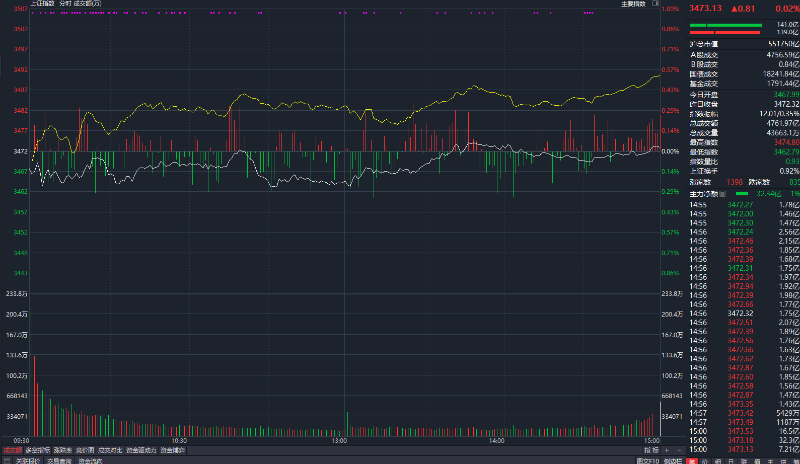800x464 pixels.
Task: Click the 值 icon in bottom-right toolbar
Action: [756, 460]
